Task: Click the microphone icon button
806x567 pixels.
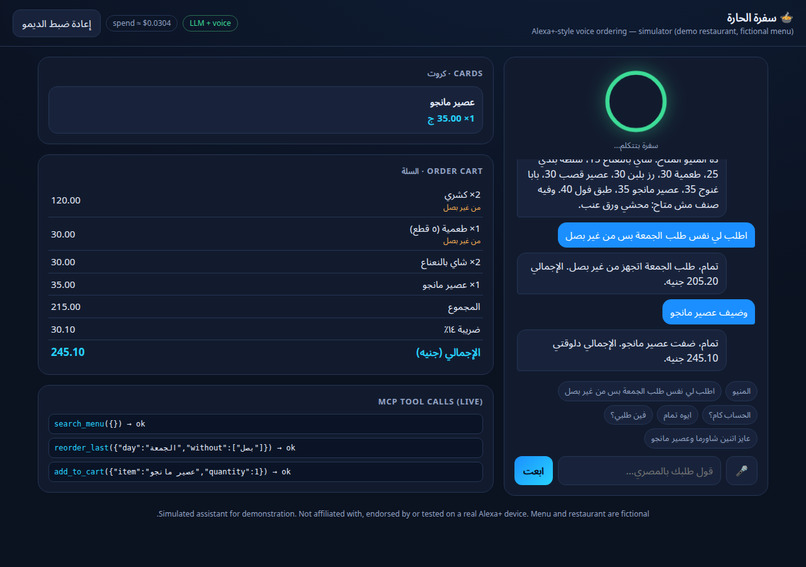Action: click(x=741, y=470)
